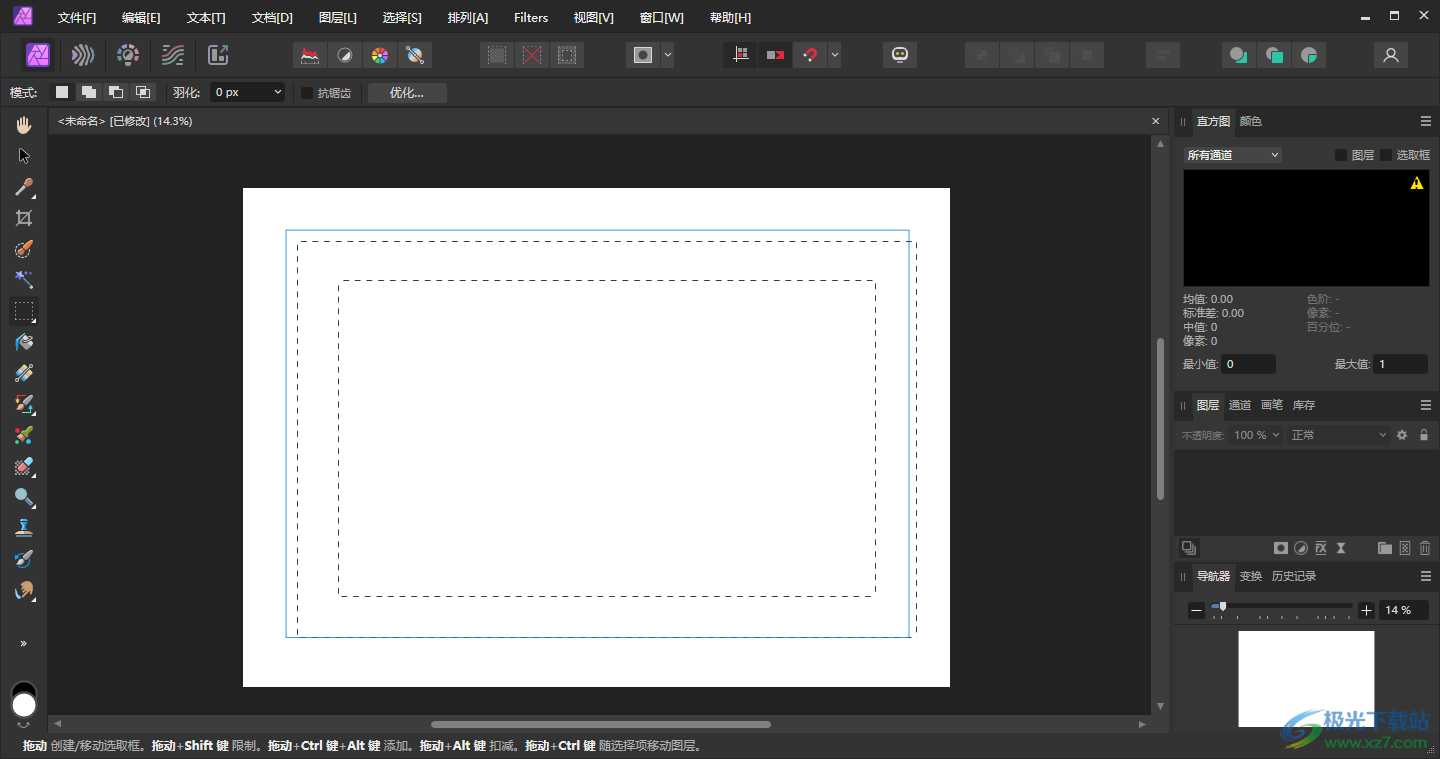Pick the Flood Select magic wand tool
This screenshot has height=759, width=1440.
point(24,280)
